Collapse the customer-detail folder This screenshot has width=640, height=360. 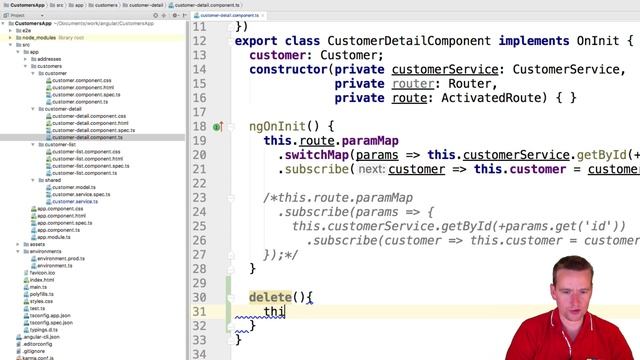[x=33, y=109]
